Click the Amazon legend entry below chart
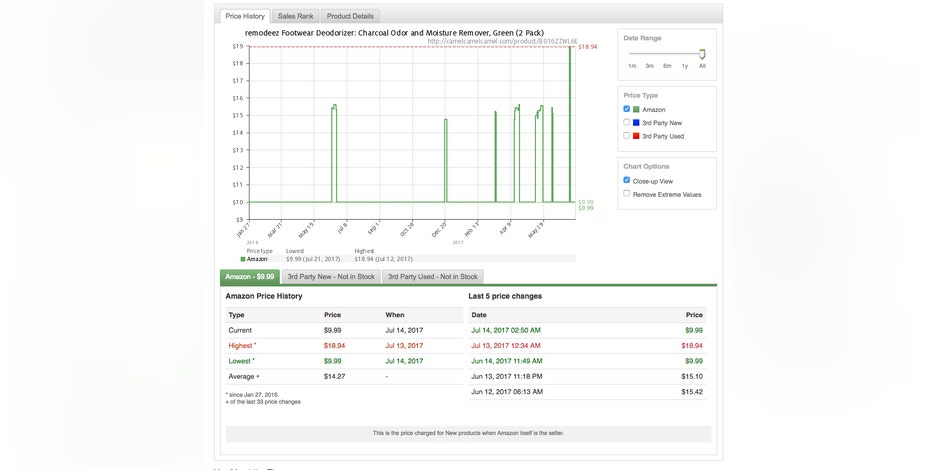Image resolution: width=932 pixels, height=470 pixels. [x=254, y=259]
